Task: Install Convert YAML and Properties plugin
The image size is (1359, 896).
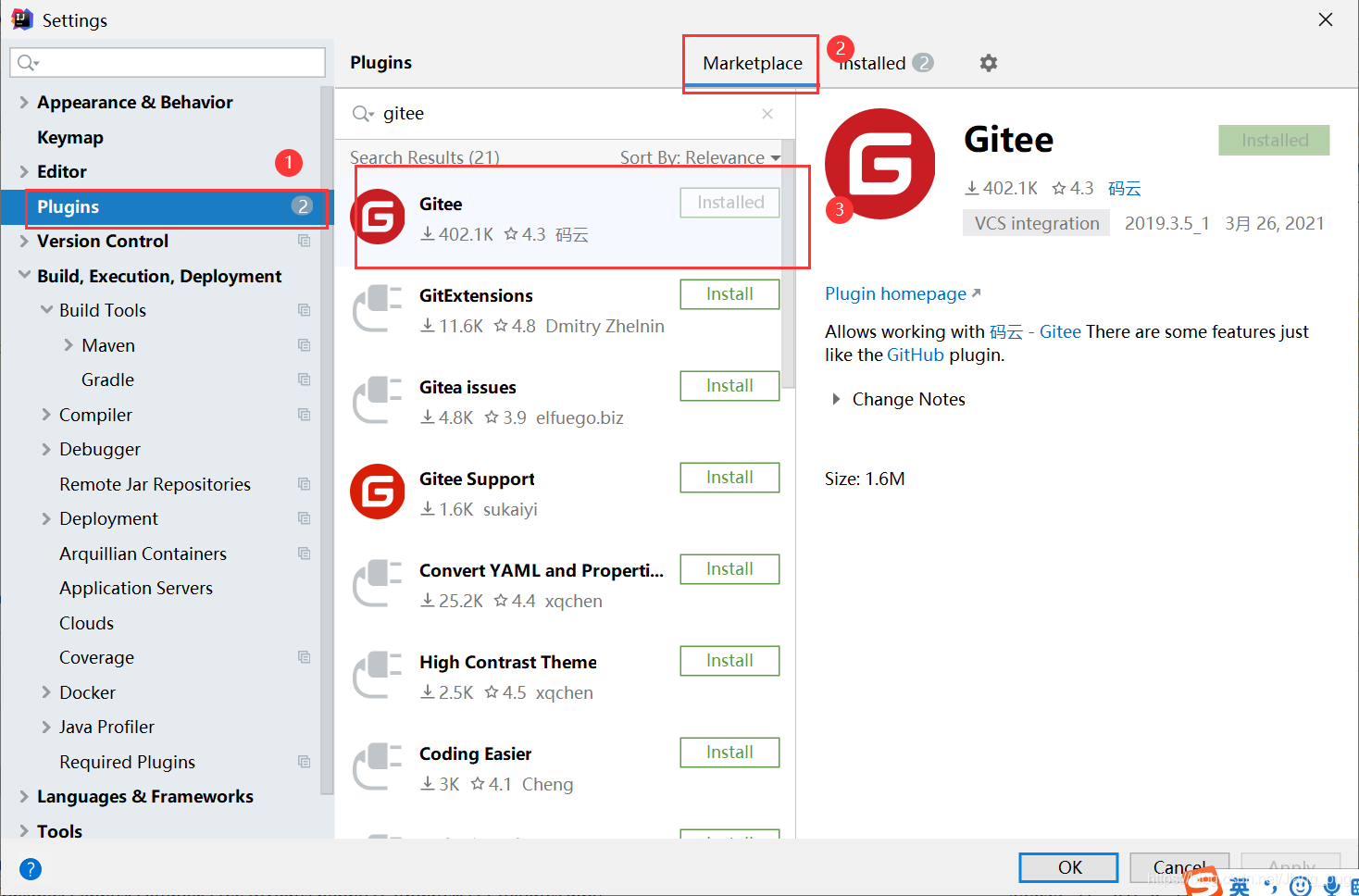Action: pos(729,569)
